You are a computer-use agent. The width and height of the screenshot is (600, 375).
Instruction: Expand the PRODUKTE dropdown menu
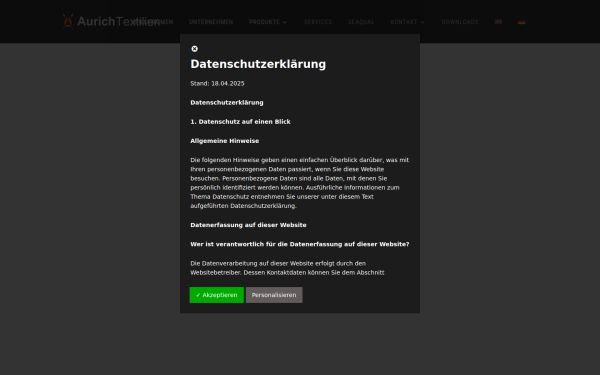(x=268, y=22)
